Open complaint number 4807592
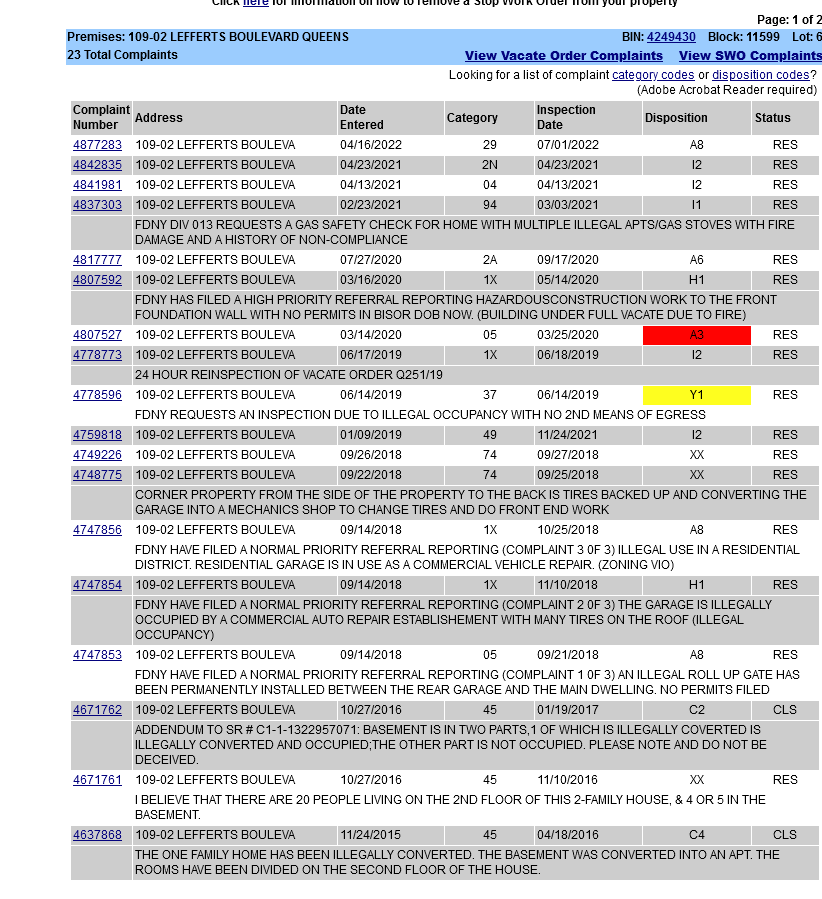This screenshot has height=899, width=822. [97, 280]
